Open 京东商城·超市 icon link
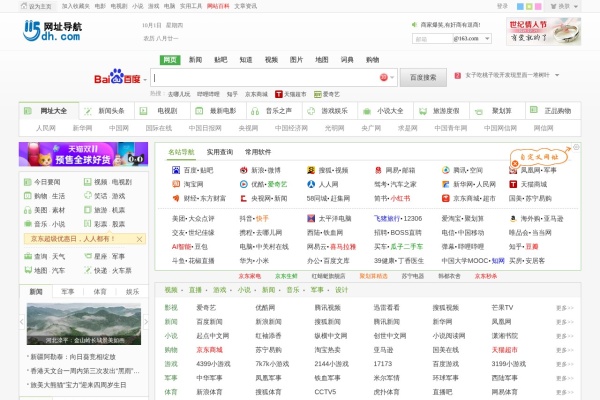This screenshot has width=600, height=400. 445,198
